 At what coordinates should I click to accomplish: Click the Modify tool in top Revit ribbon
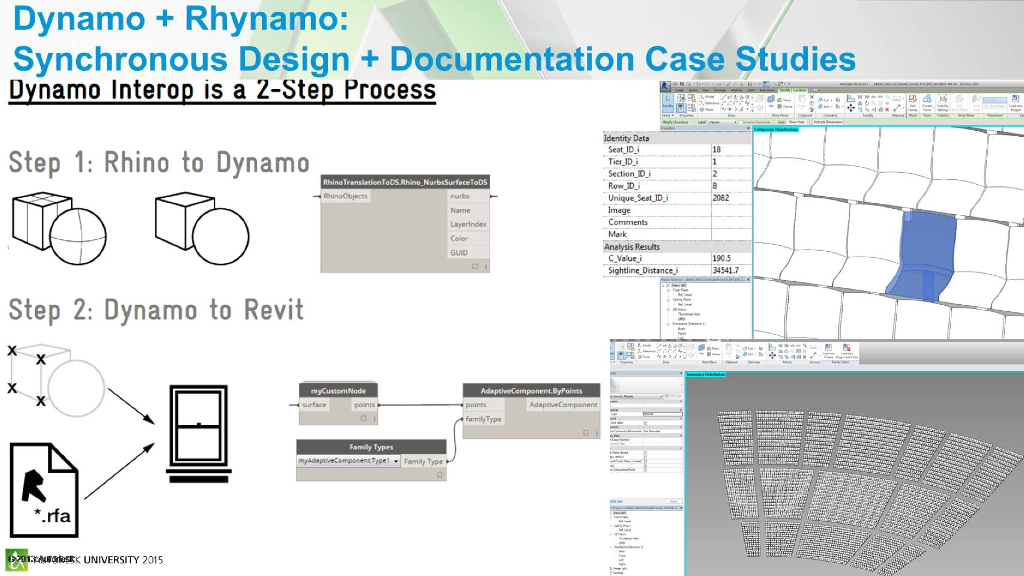tap(668, 105)
